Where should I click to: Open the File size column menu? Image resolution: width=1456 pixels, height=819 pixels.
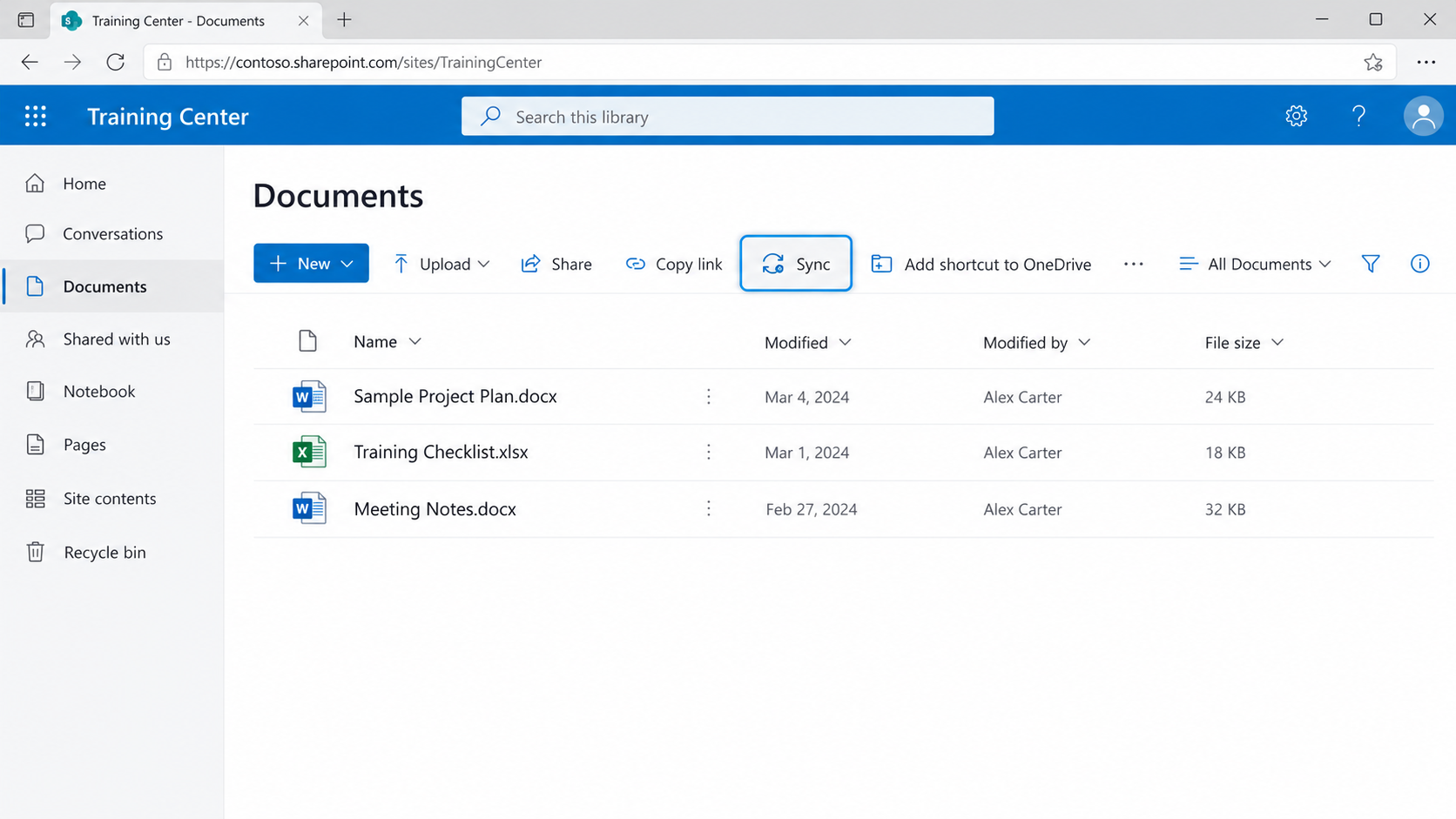1244,343
